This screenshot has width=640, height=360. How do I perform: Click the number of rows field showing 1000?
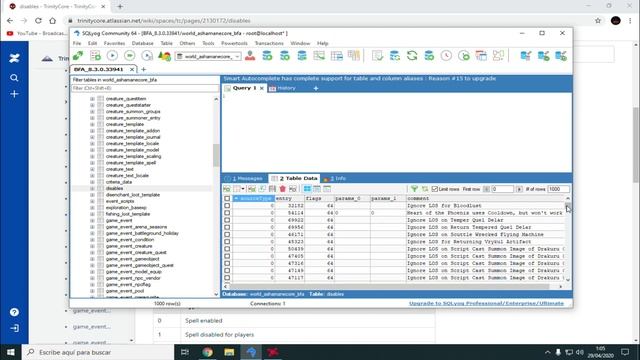pos(558,189)
